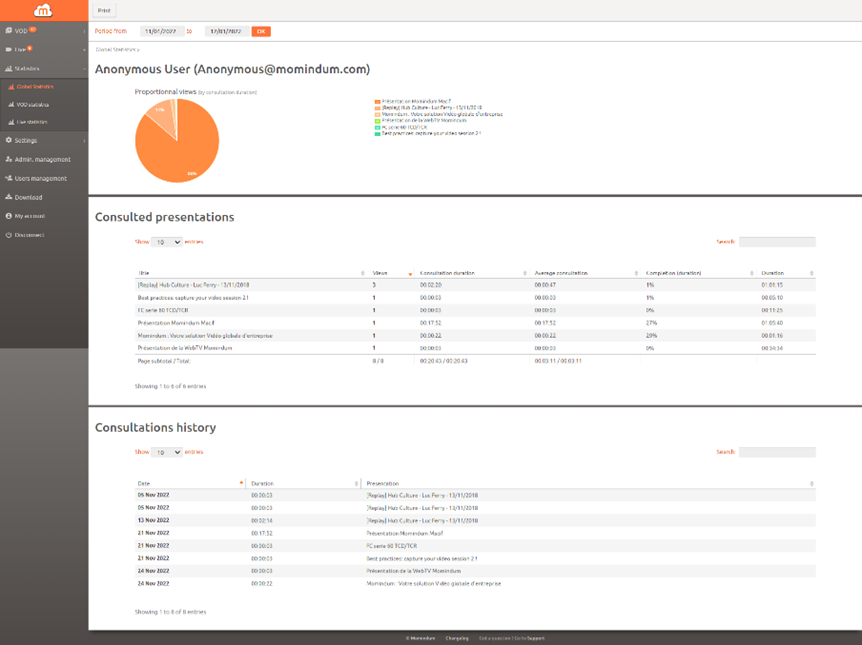862x645 pixels.
Task: Click orange legend swatch for Présentation Momindum Macif
Action: pyautogui.click(x=377, y=102)
